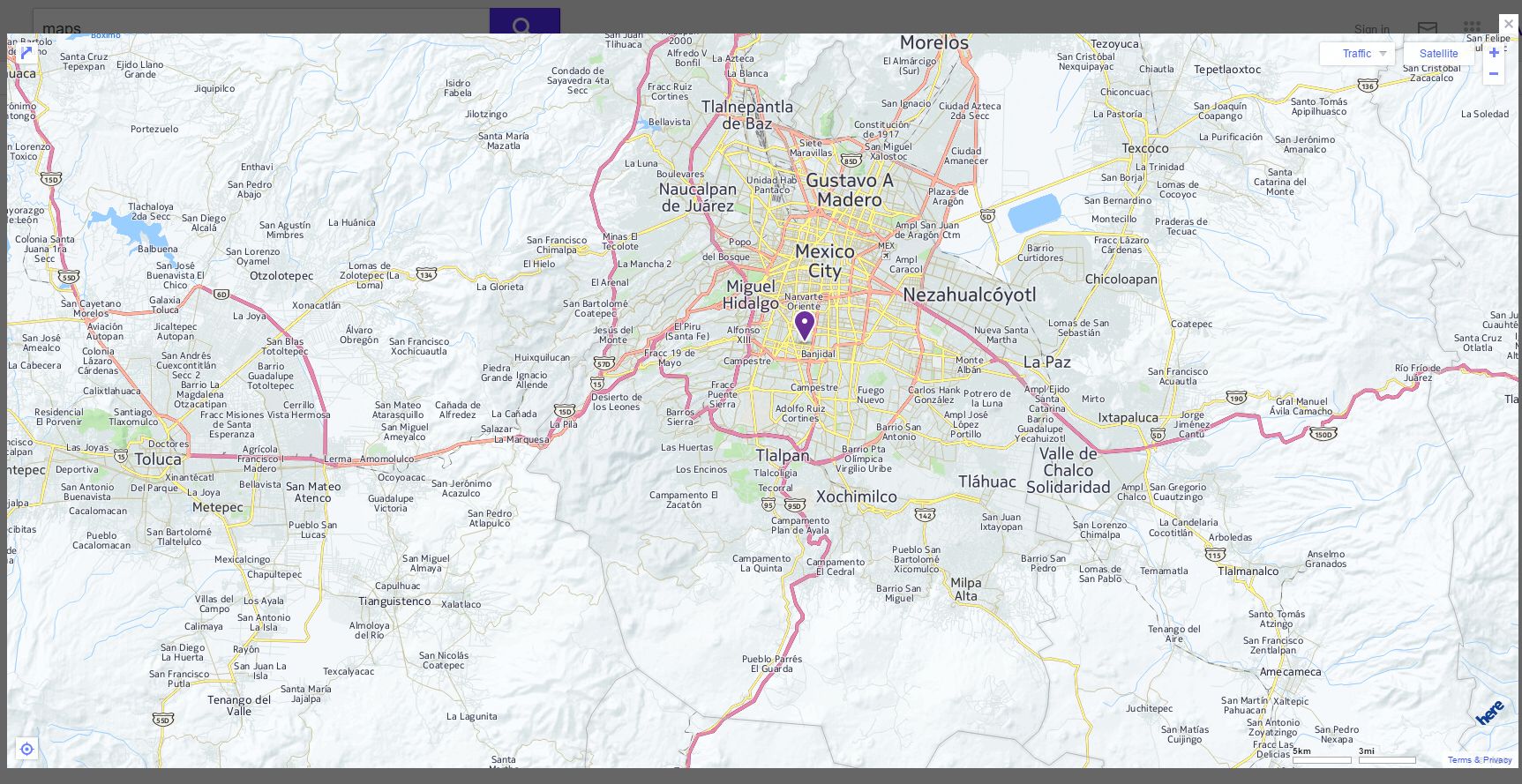Screen dimensions: 1522x784
Task: Open the Traffic dropdown
Action: coord(1357,54)
